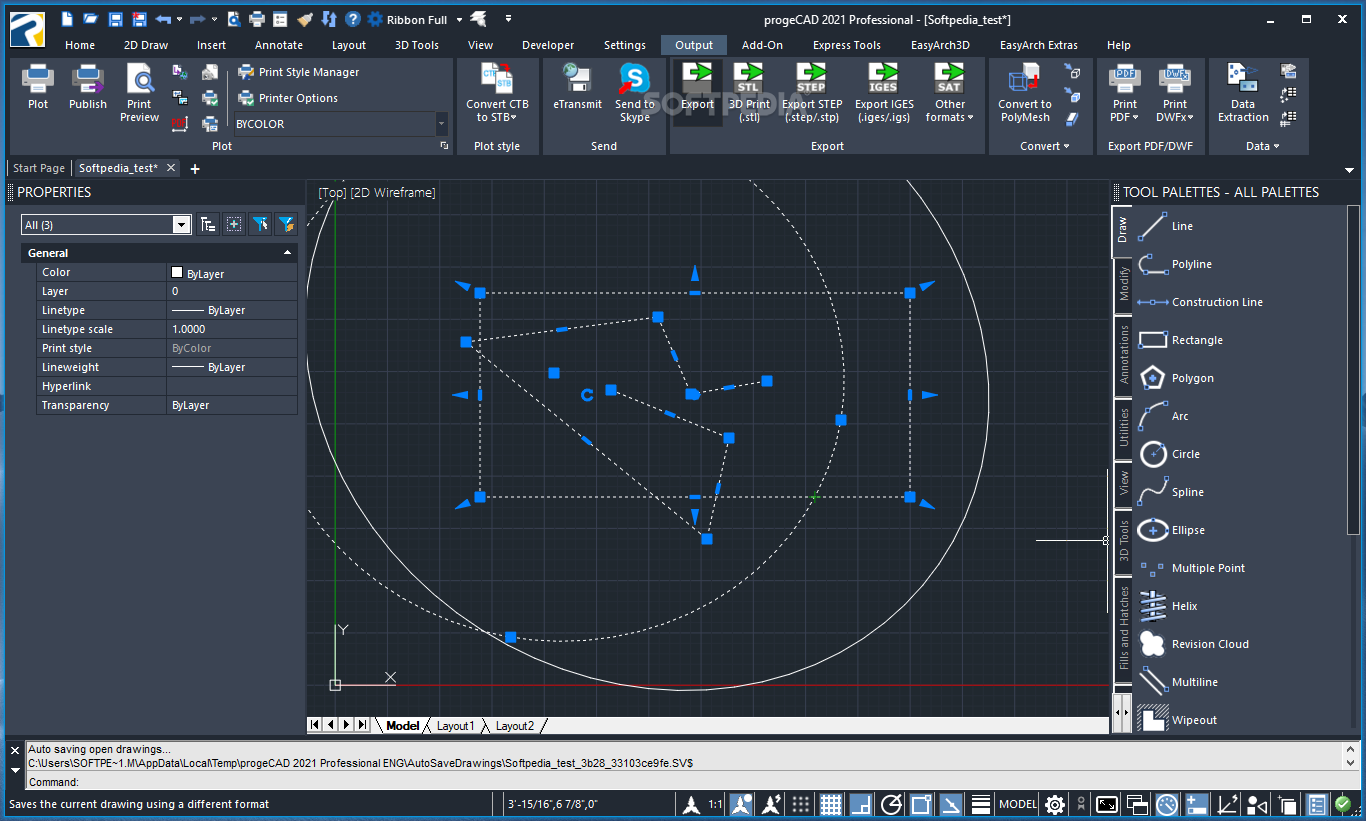
Task: Switch to the 3D Tools ribbon tab
Action: [x=417, y=45]
